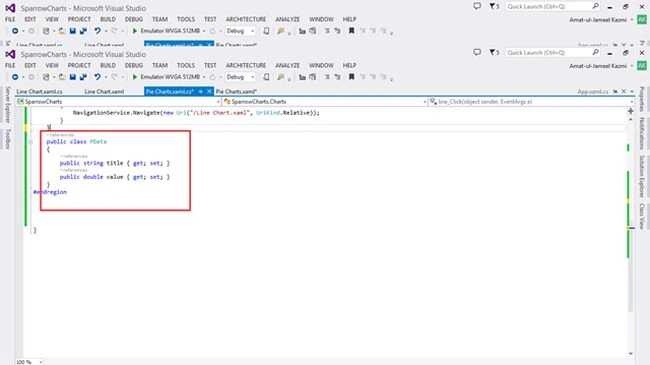Screen dimensions: 650x365
Task: Close the App.xaml.cs preview tab
Action: point(623,91)
